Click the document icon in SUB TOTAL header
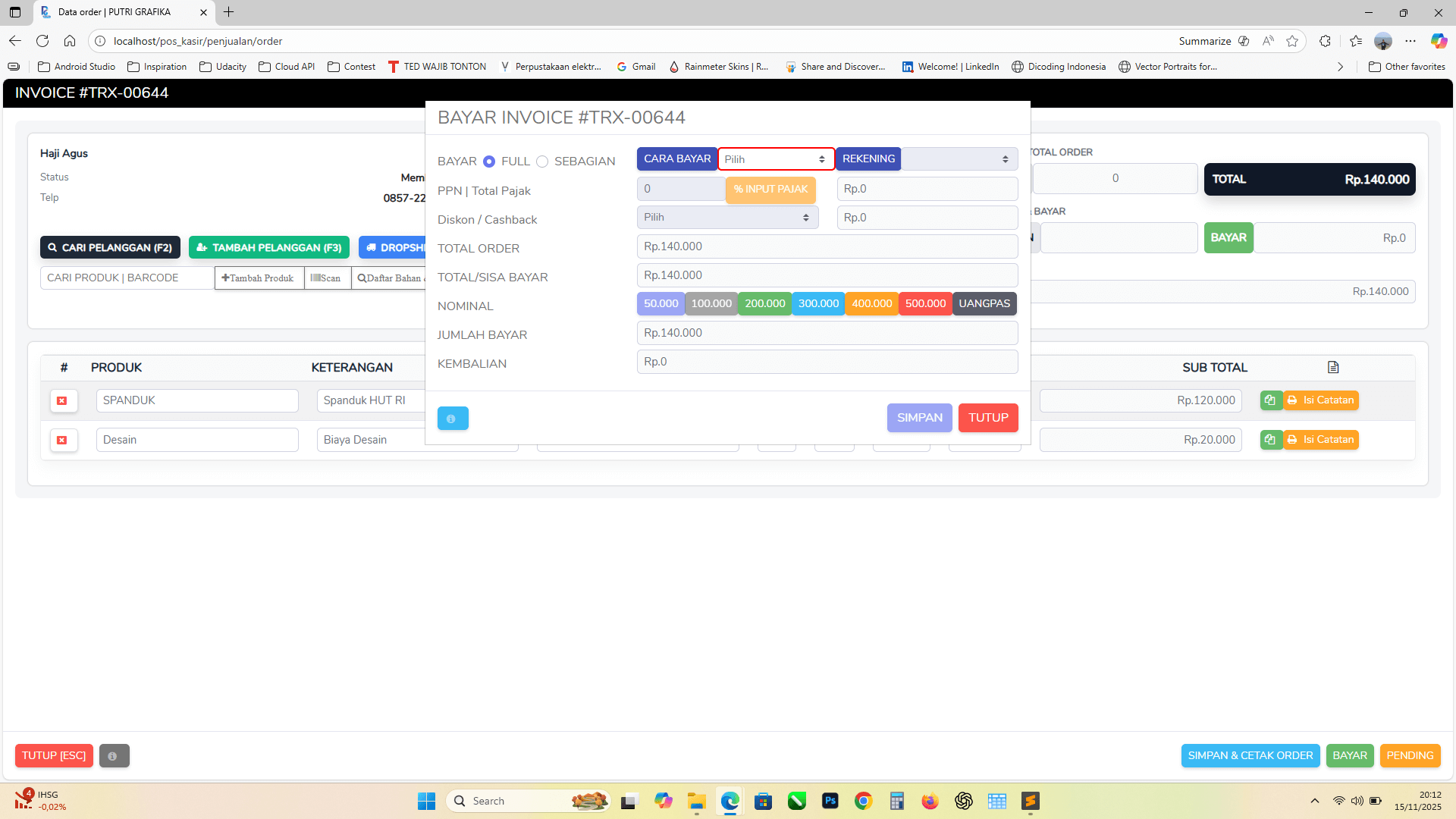1456x819 pixels. (x=1333, y=367)
